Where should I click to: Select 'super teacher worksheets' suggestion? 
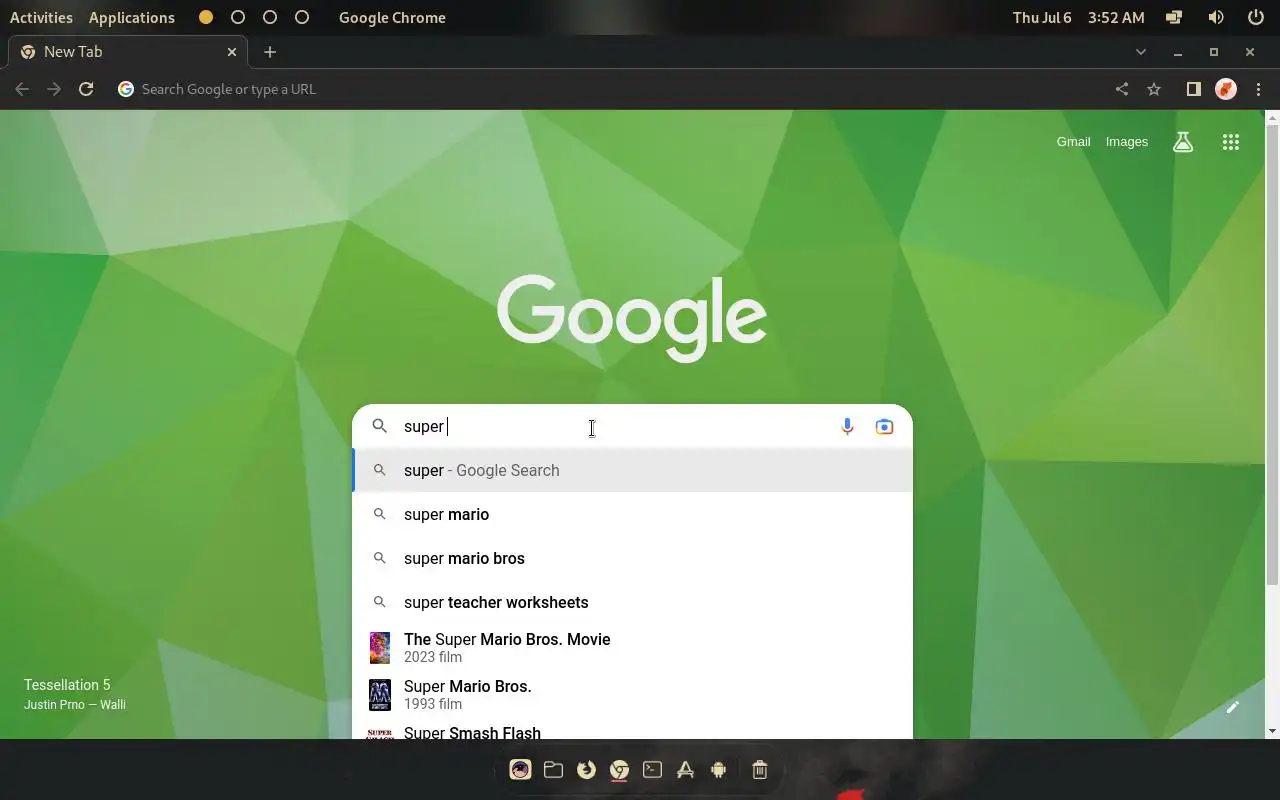coord(633,602)
